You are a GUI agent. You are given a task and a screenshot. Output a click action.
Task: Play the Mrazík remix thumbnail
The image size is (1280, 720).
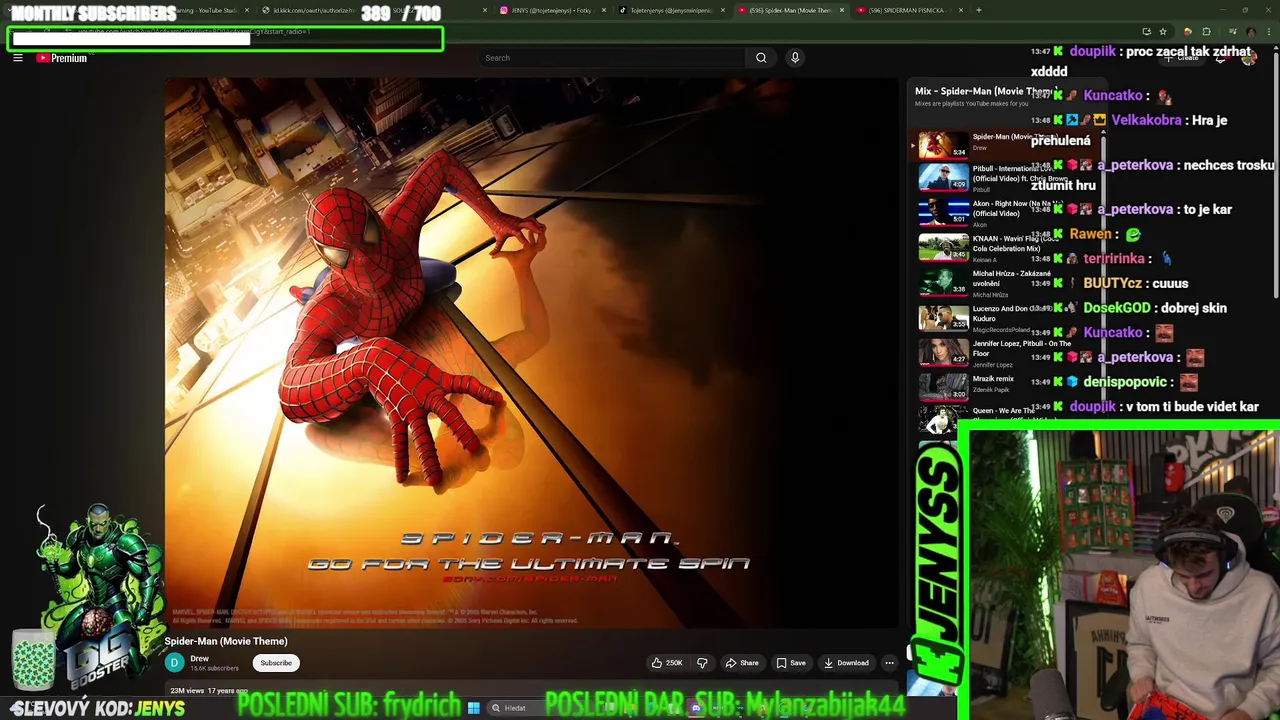coord(943,387)
